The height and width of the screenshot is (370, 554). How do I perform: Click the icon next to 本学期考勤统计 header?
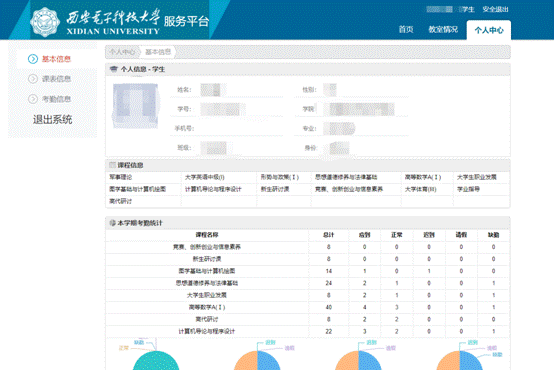pos(113,223)
